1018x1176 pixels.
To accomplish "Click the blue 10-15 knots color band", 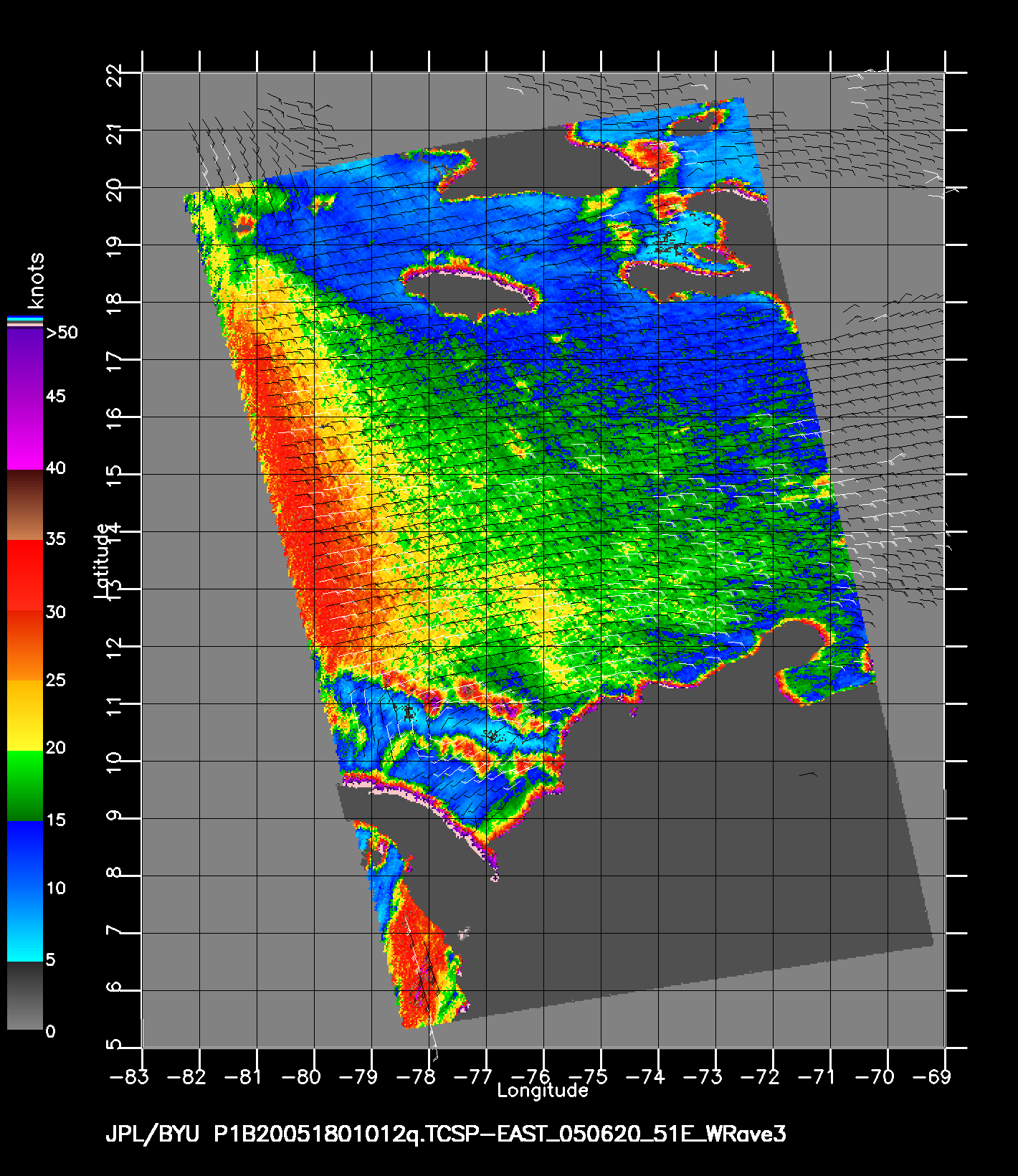I will (25, 855).
